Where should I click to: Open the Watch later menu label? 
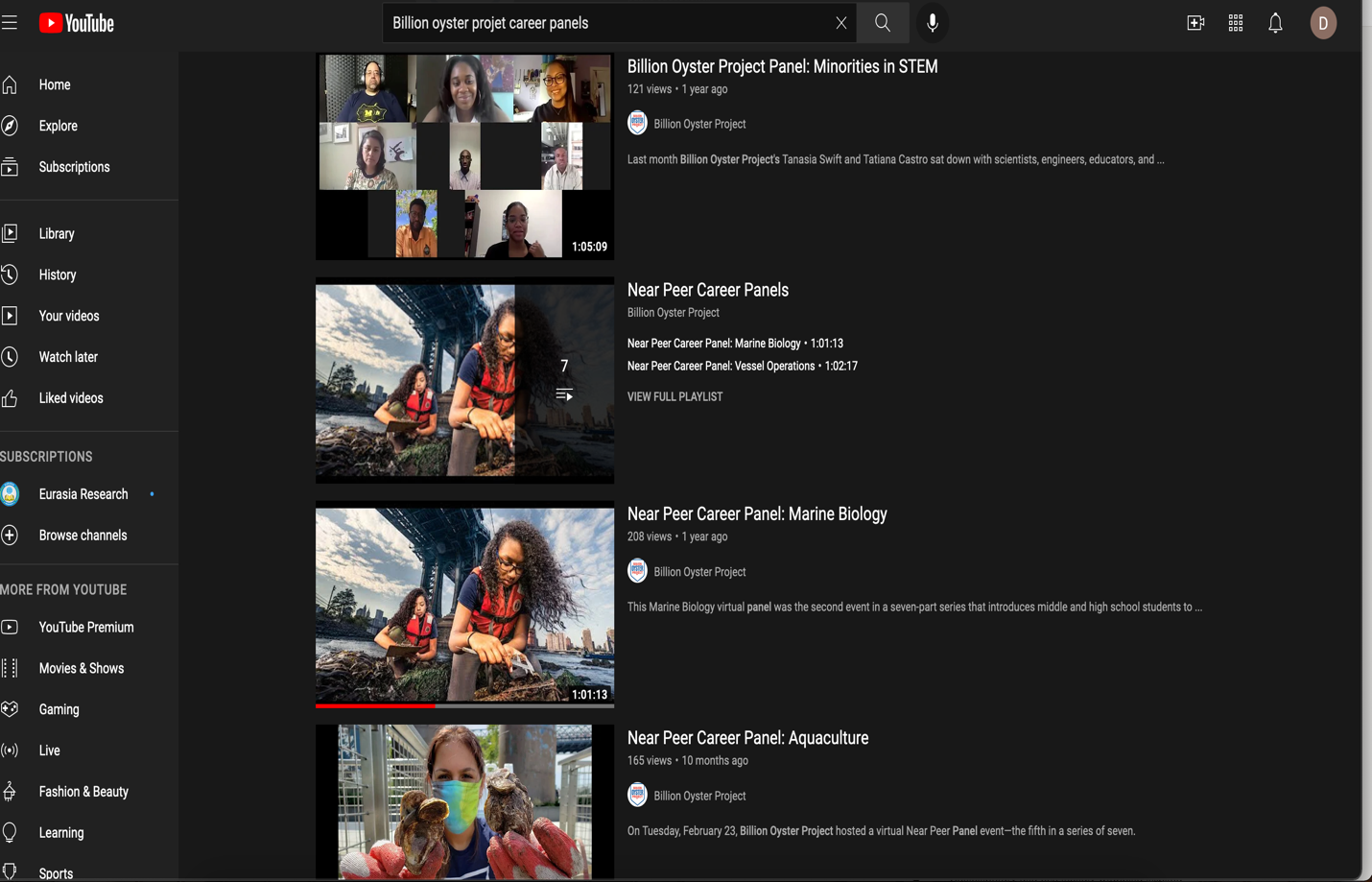68,357
